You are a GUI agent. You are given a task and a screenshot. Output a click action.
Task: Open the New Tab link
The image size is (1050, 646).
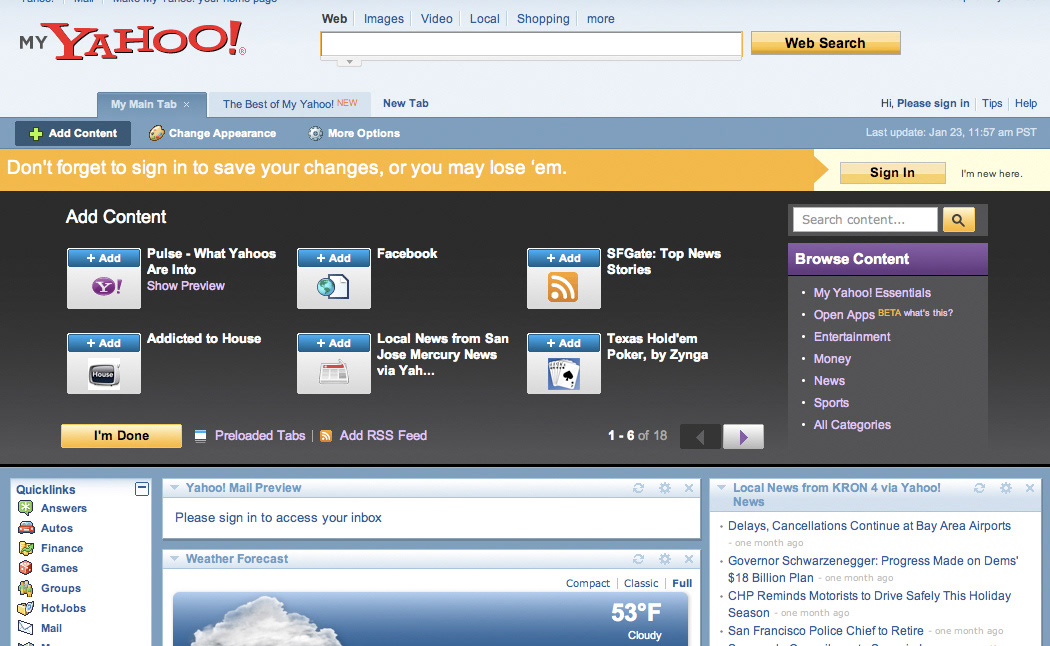pos(406,103)
